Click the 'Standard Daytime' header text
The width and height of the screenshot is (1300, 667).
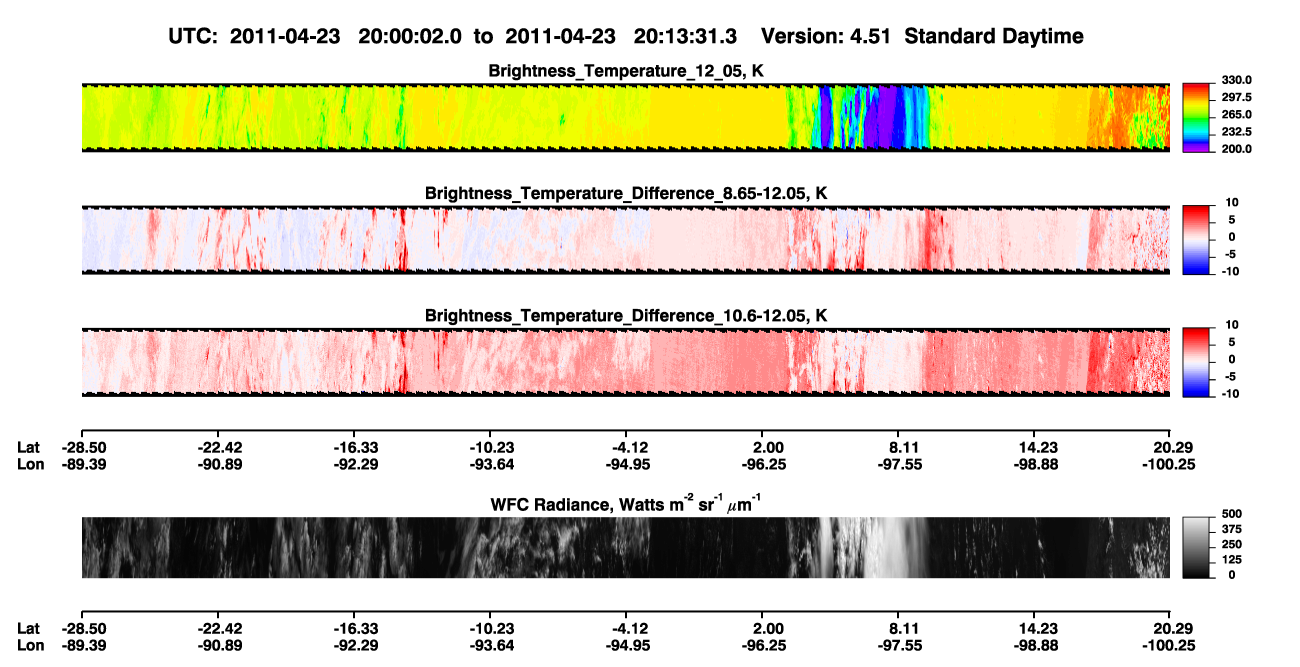[x=993, y=36]
